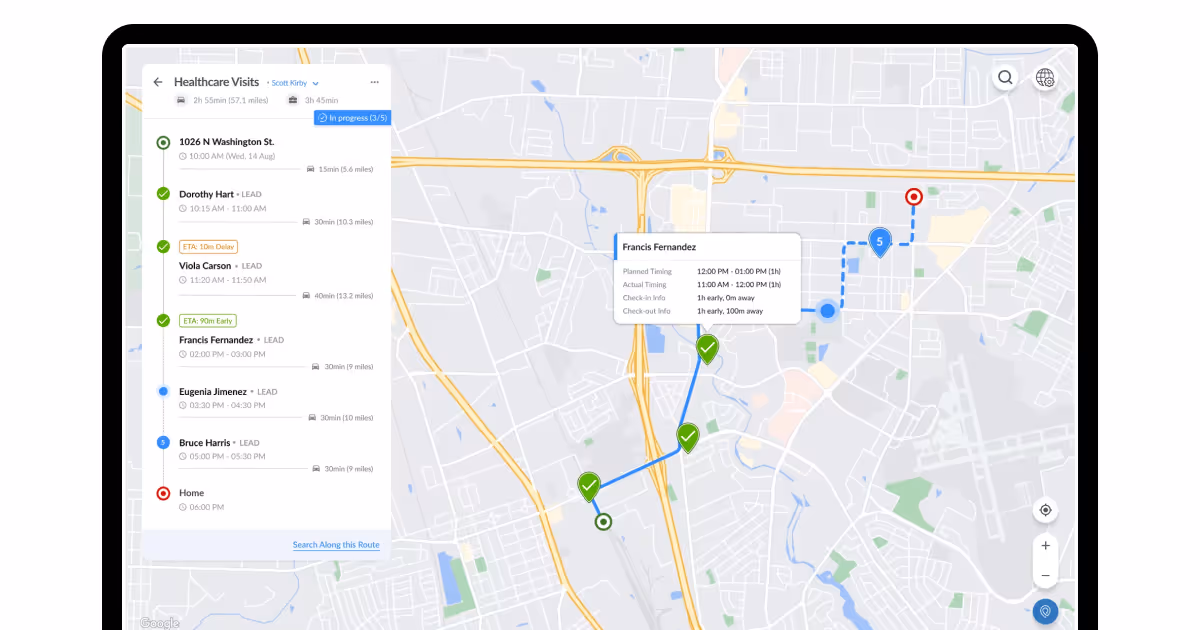This screenshot has height=630, width=1200.
Task: Click the red target icon beside Home
Action: [163, 493]
